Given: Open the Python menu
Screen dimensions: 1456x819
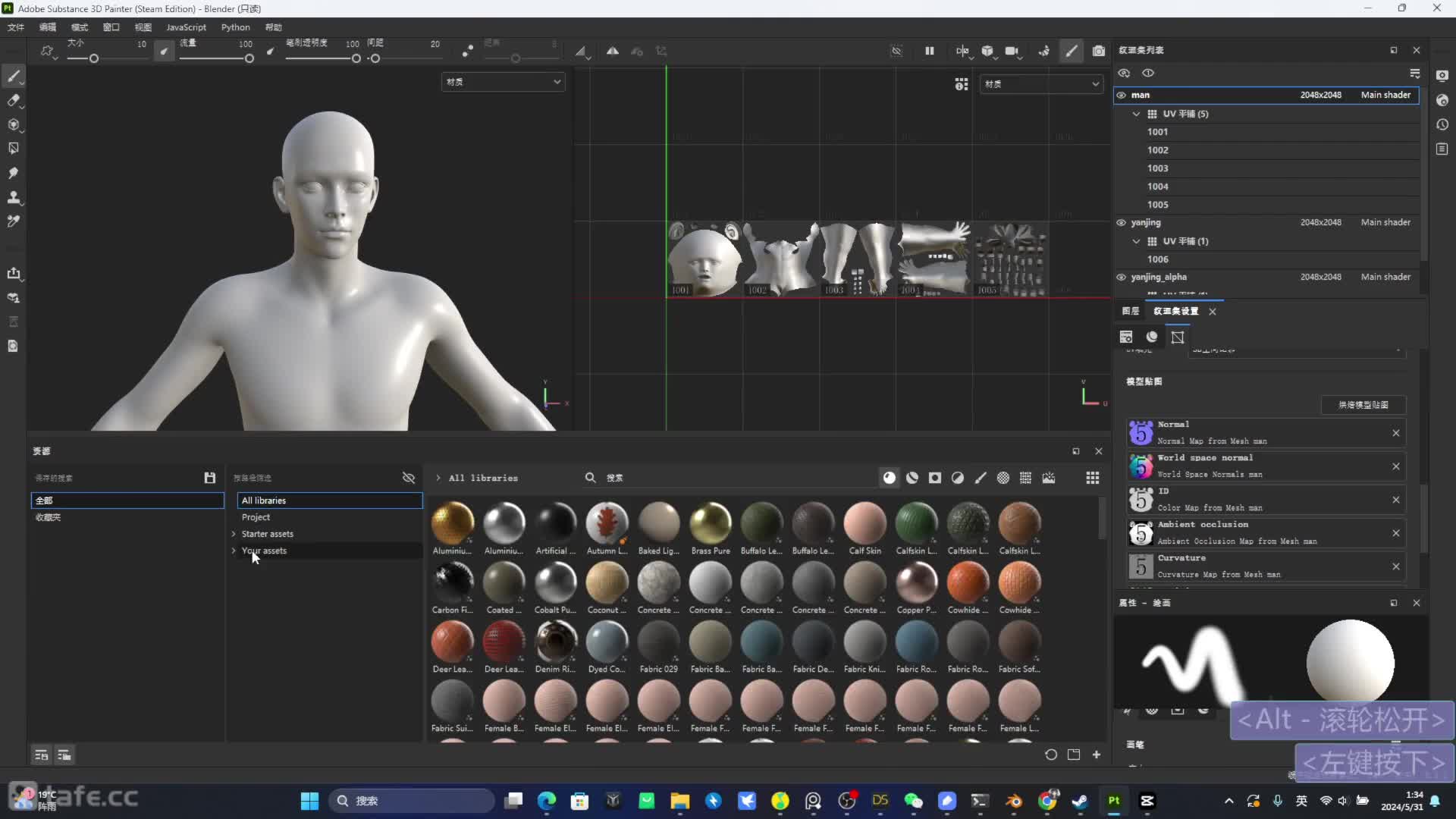Looking at the screenshot, I should tap(235, 27).
